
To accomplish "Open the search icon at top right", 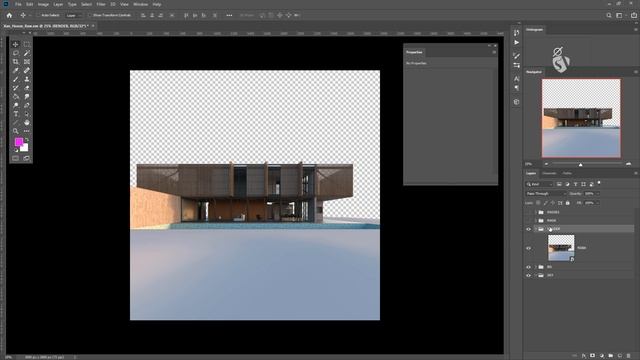I will (609, 16).
